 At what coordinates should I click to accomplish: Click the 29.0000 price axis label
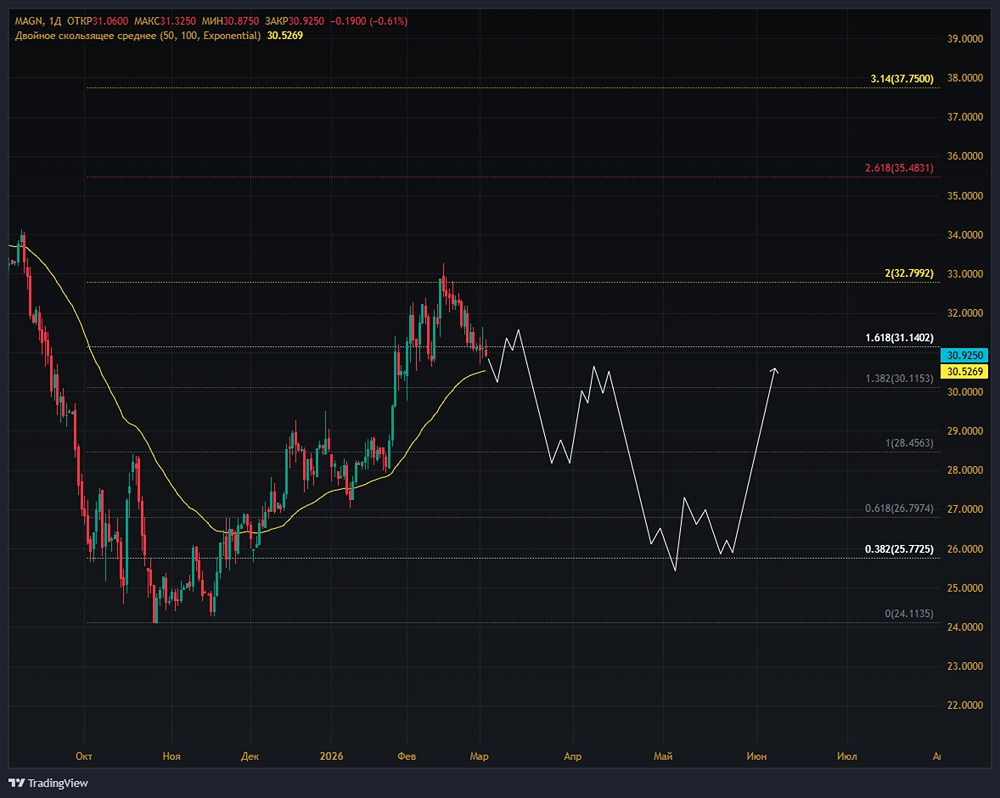tap(965, 431)
